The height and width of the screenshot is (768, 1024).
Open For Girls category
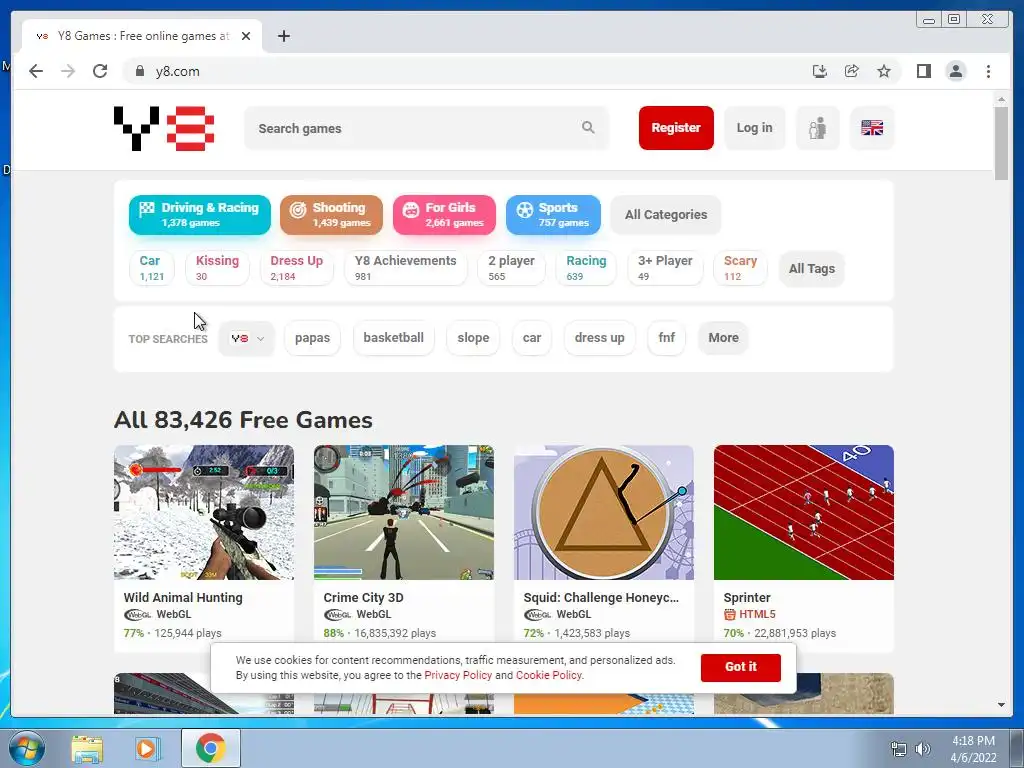(444, 215)
